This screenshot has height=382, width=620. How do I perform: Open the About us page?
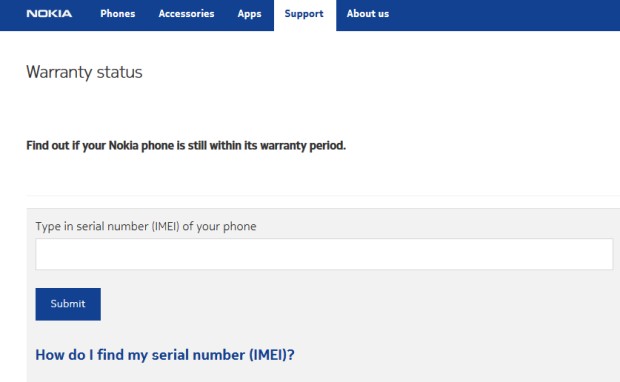(368, 13)
